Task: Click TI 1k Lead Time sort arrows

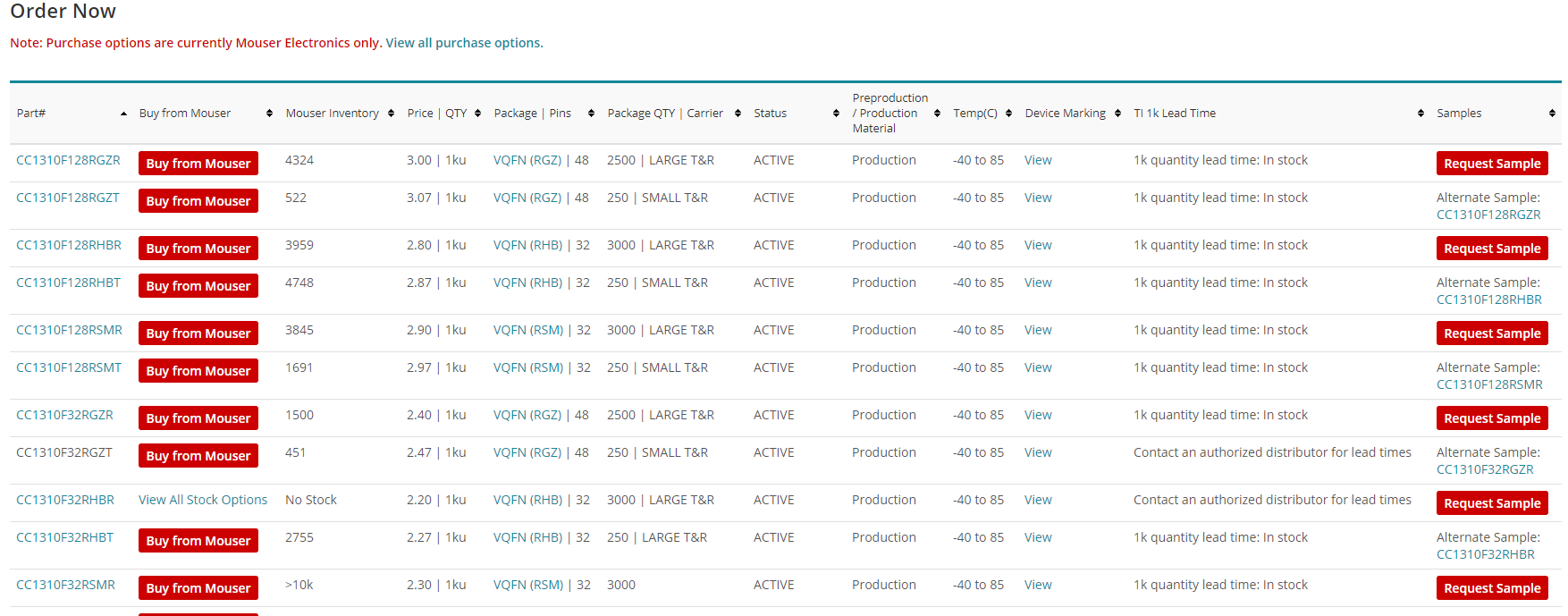Action: coord(1420,114)
